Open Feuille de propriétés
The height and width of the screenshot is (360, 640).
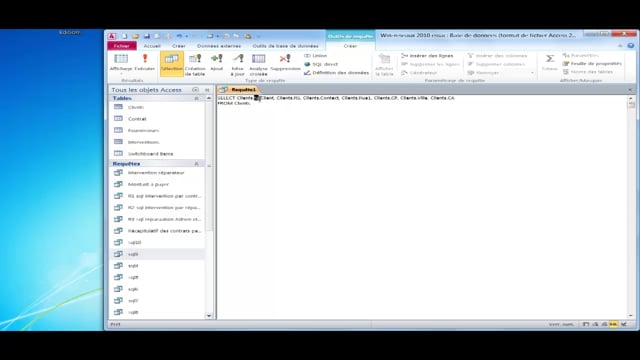592,64
